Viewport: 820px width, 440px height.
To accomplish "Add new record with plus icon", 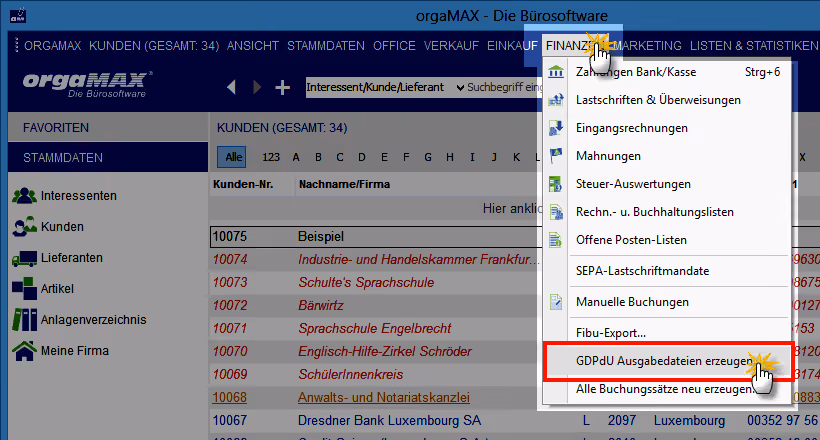I will click(x=282, y=87).
